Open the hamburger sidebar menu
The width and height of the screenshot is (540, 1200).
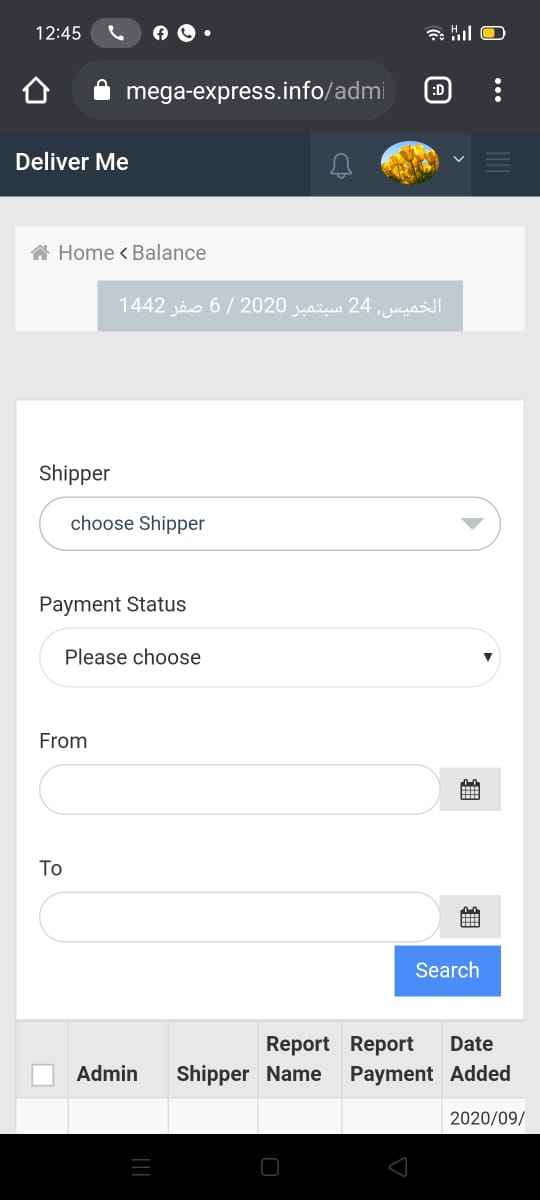[x=498, y=161]
